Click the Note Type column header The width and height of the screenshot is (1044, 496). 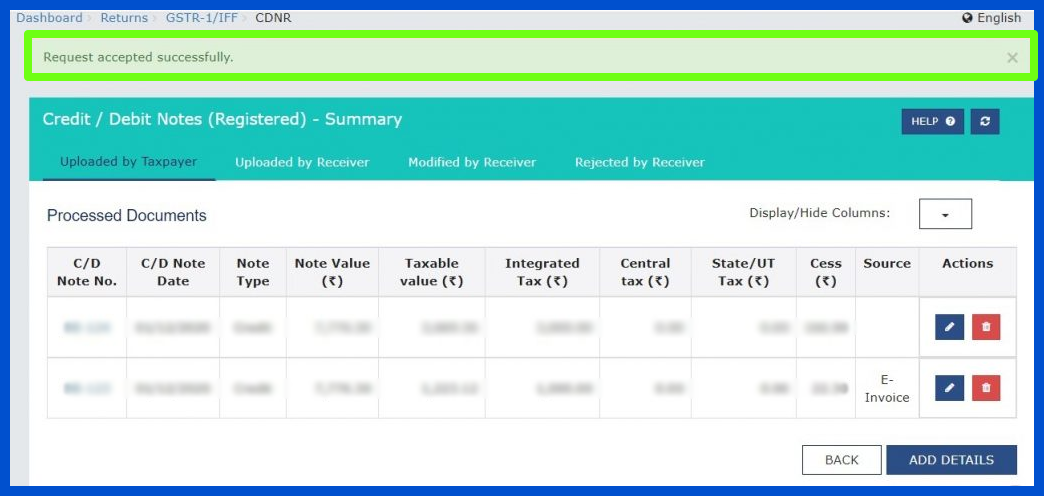253,272
